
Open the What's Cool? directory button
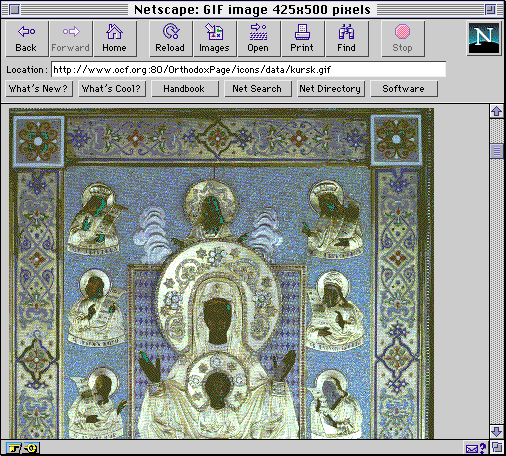pos(112,89)
